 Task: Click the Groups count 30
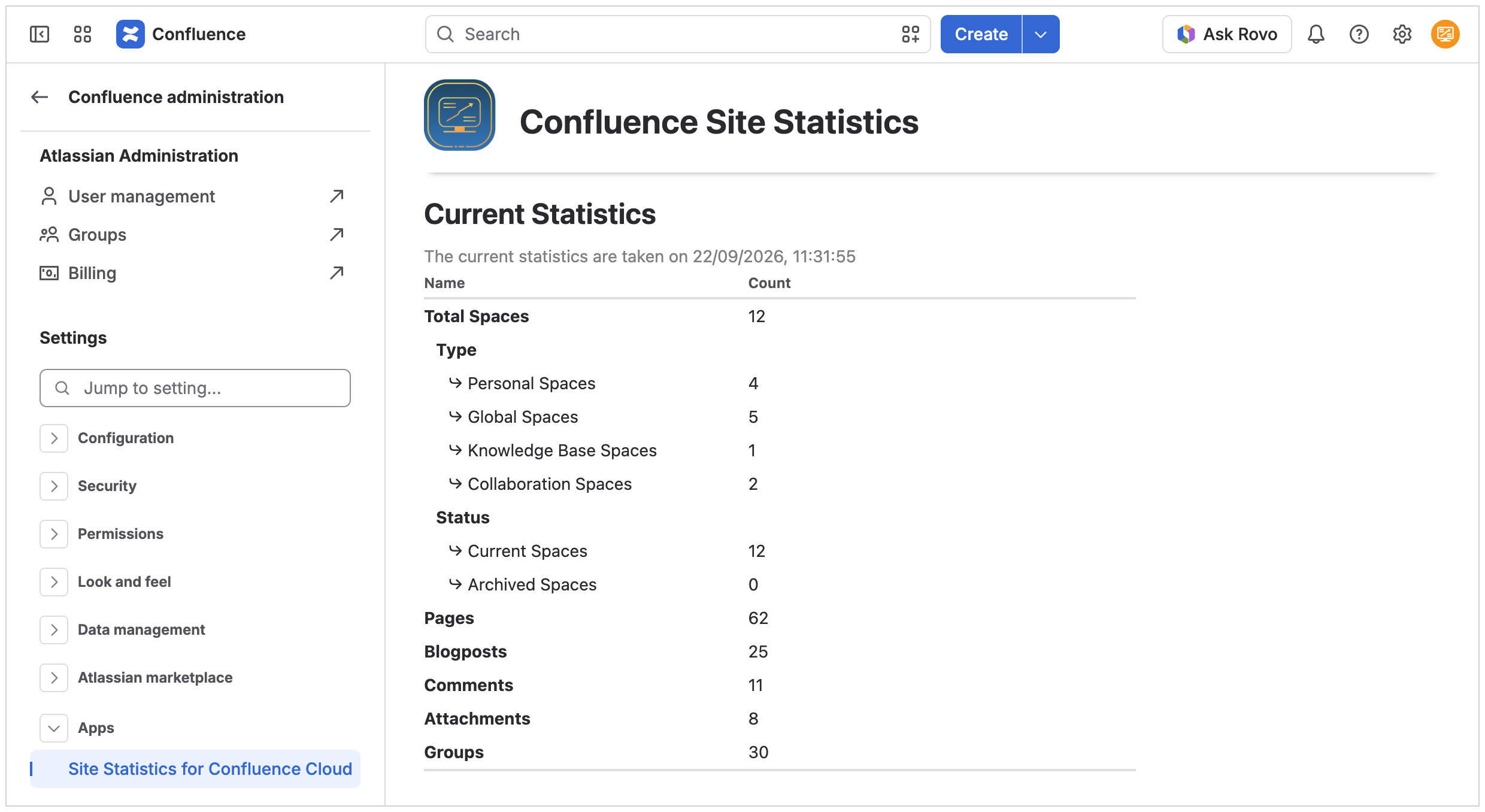pyautogui.click(x=758, y=752)
